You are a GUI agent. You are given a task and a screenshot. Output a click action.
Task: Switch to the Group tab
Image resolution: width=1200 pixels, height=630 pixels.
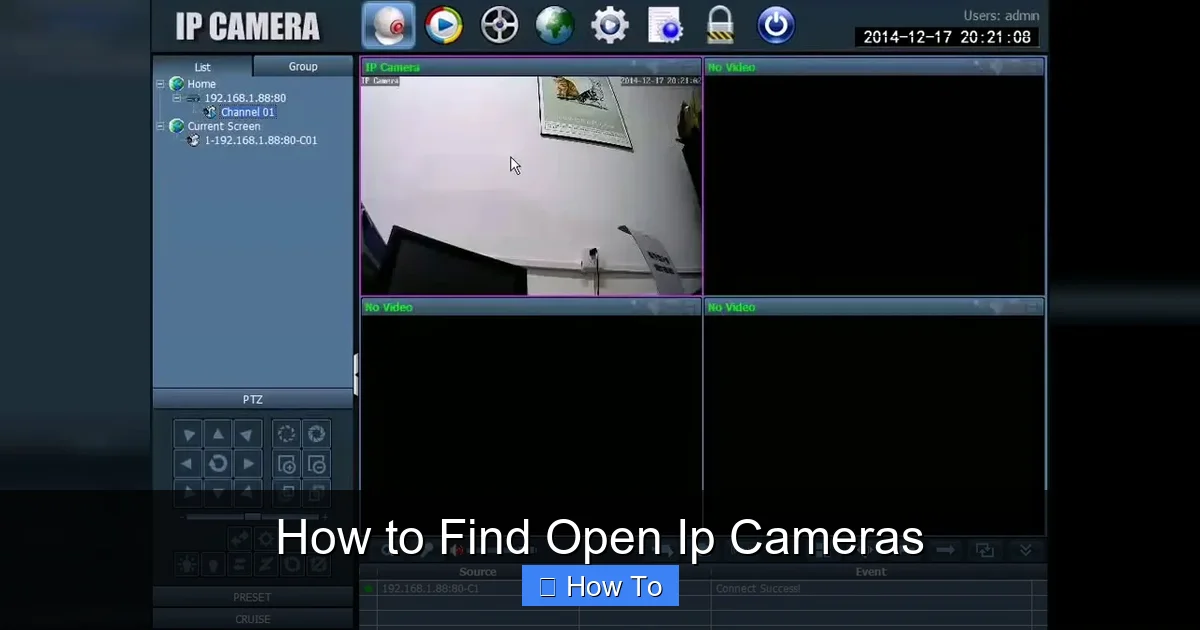coord(303,67)
